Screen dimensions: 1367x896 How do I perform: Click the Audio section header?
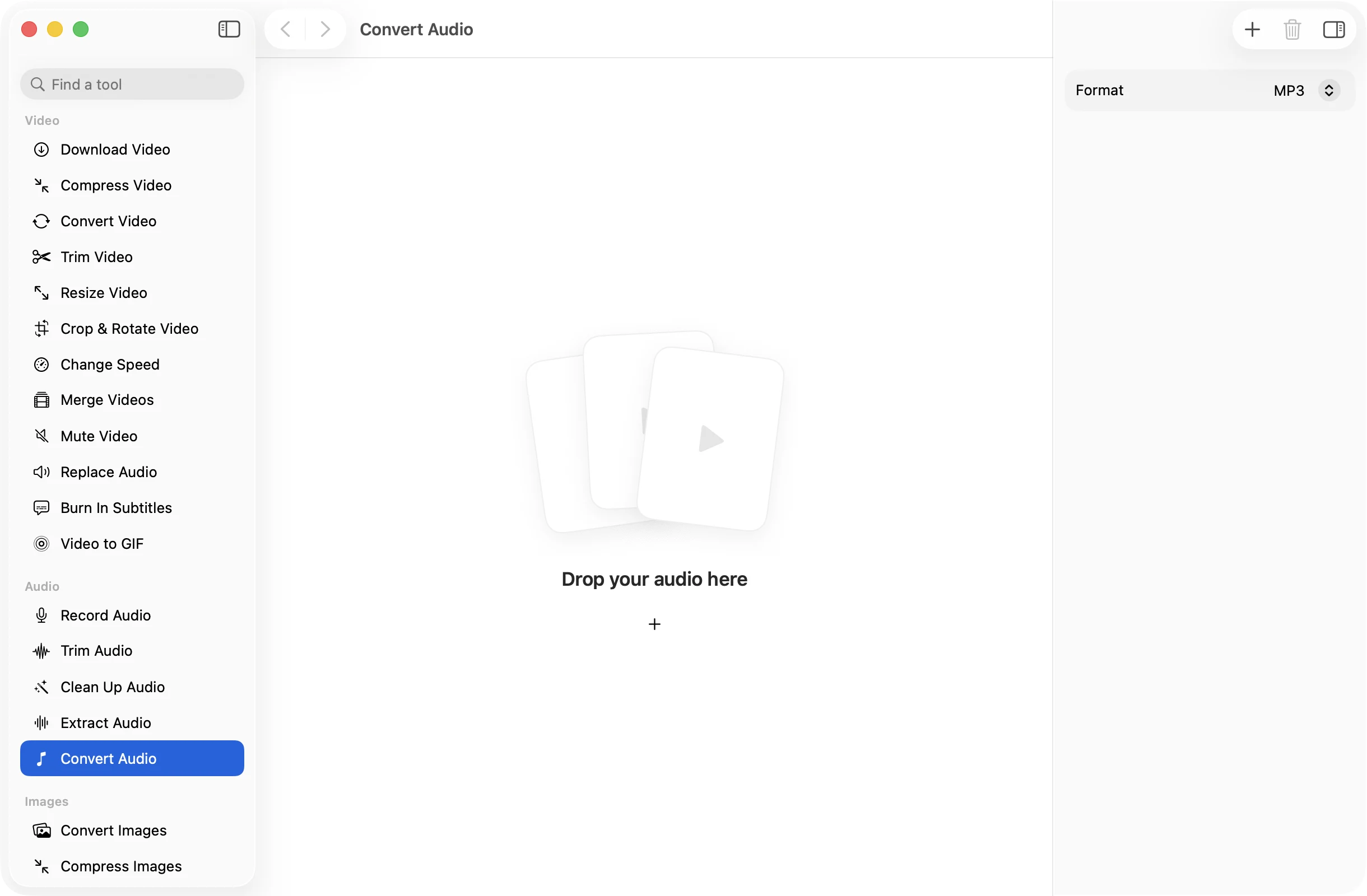coord(42,586)
